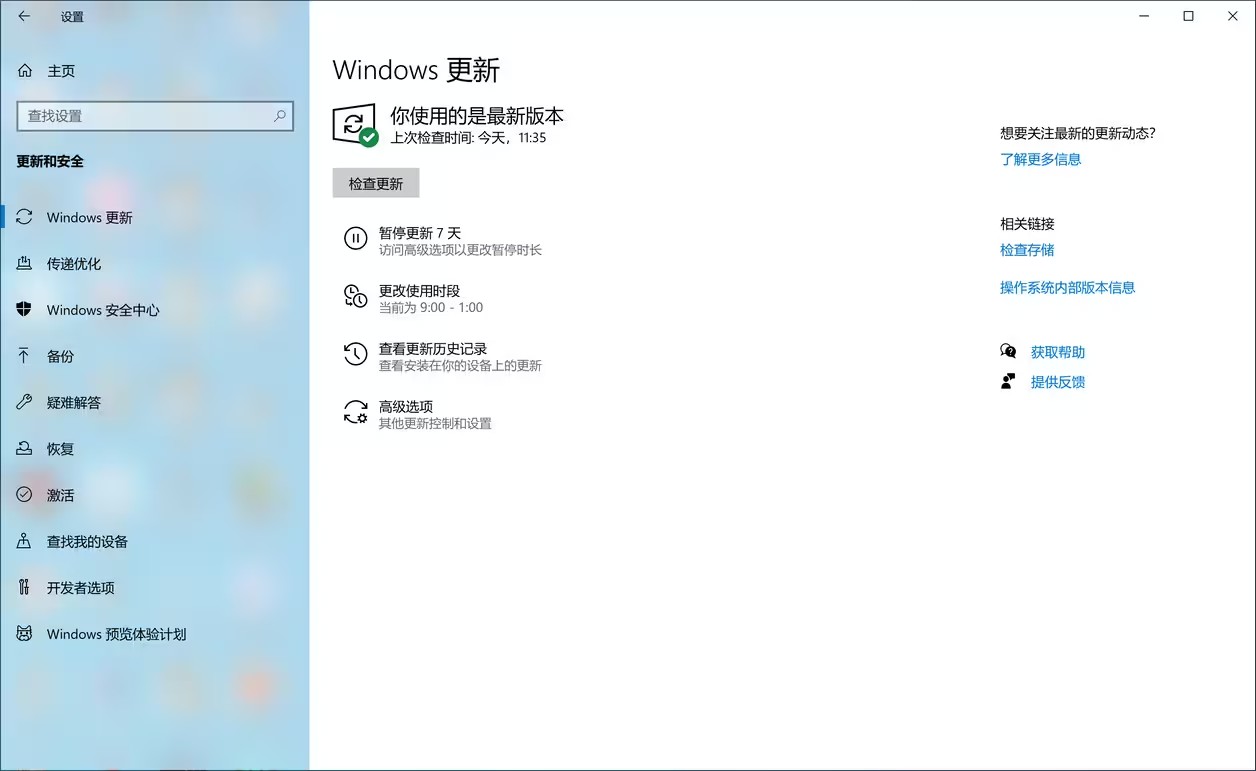
Task: Open the 检查存储 link
Action: pyautogui.click(x=1027, y=250)
